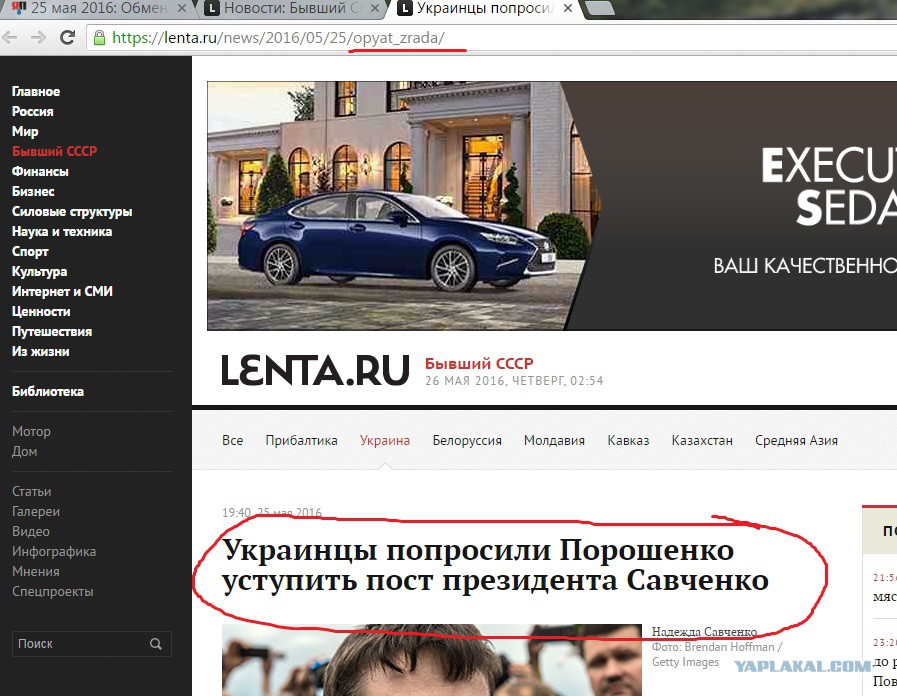Close the 'Украинцы попросил' tab
897x696 pixels.
click(x=568, y=9)
